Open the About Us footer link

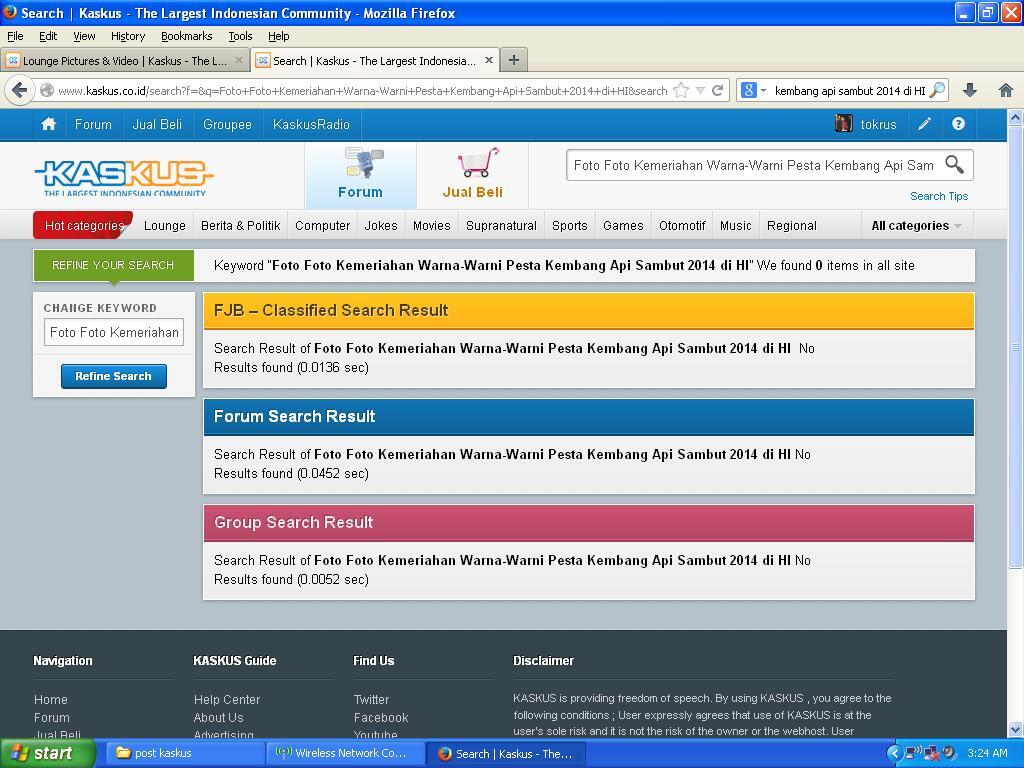click(x=218, y=717)
